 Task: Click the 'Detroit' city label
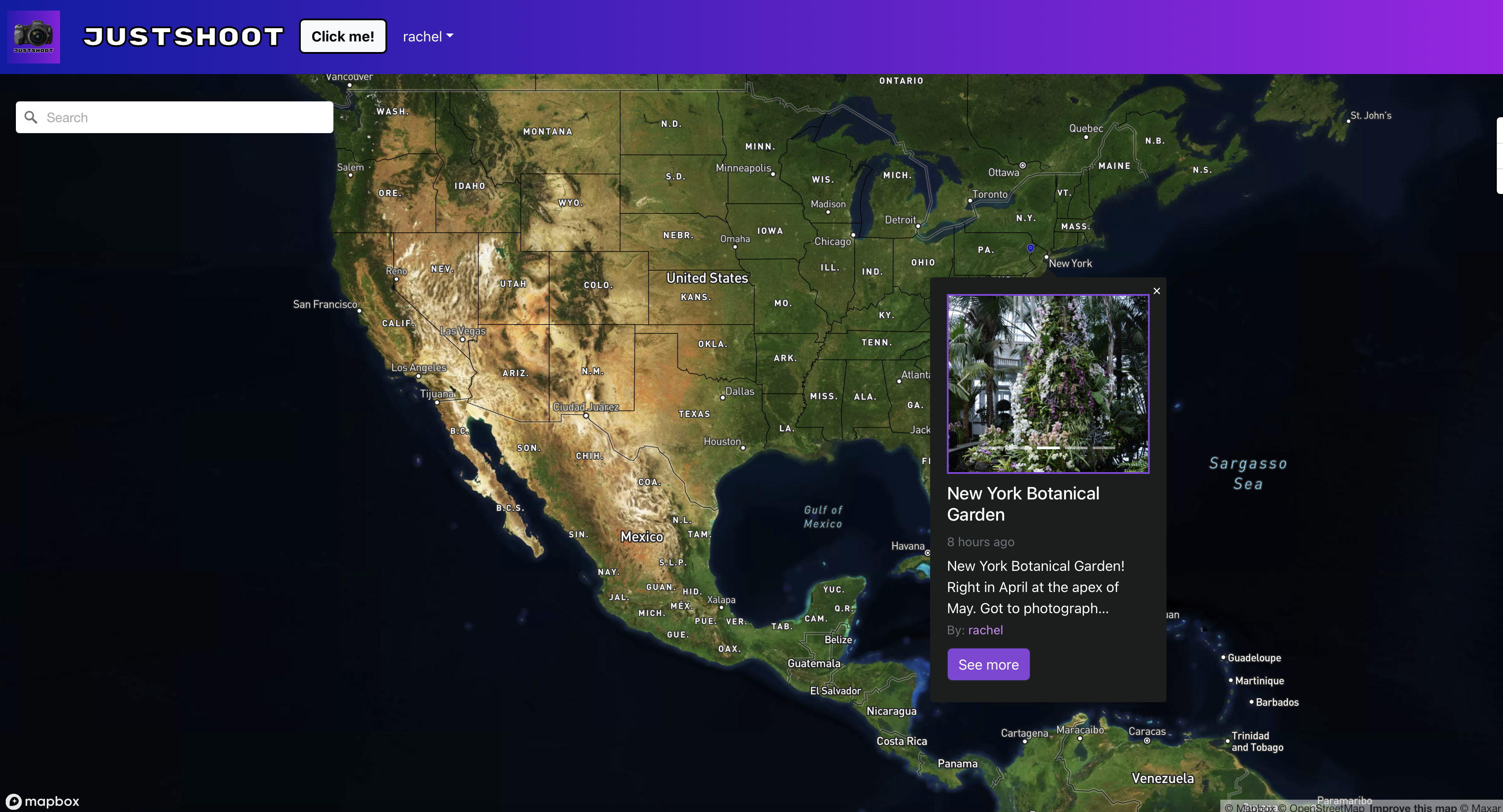point(900,220)
